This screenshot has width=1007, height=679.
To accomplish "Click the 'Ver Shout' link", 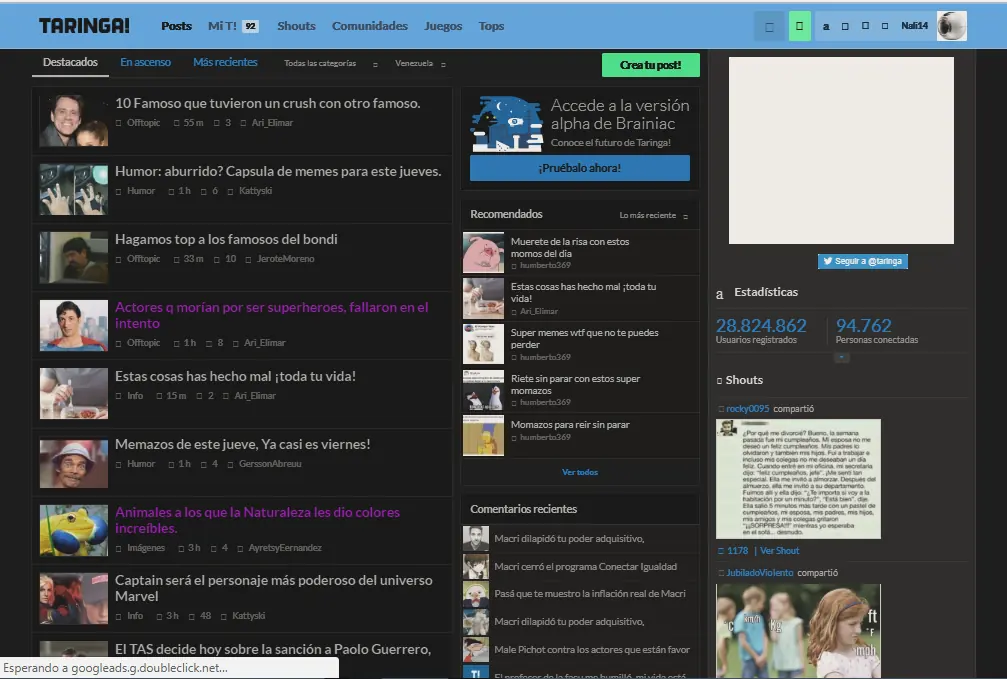I will [x=780, y=551].
